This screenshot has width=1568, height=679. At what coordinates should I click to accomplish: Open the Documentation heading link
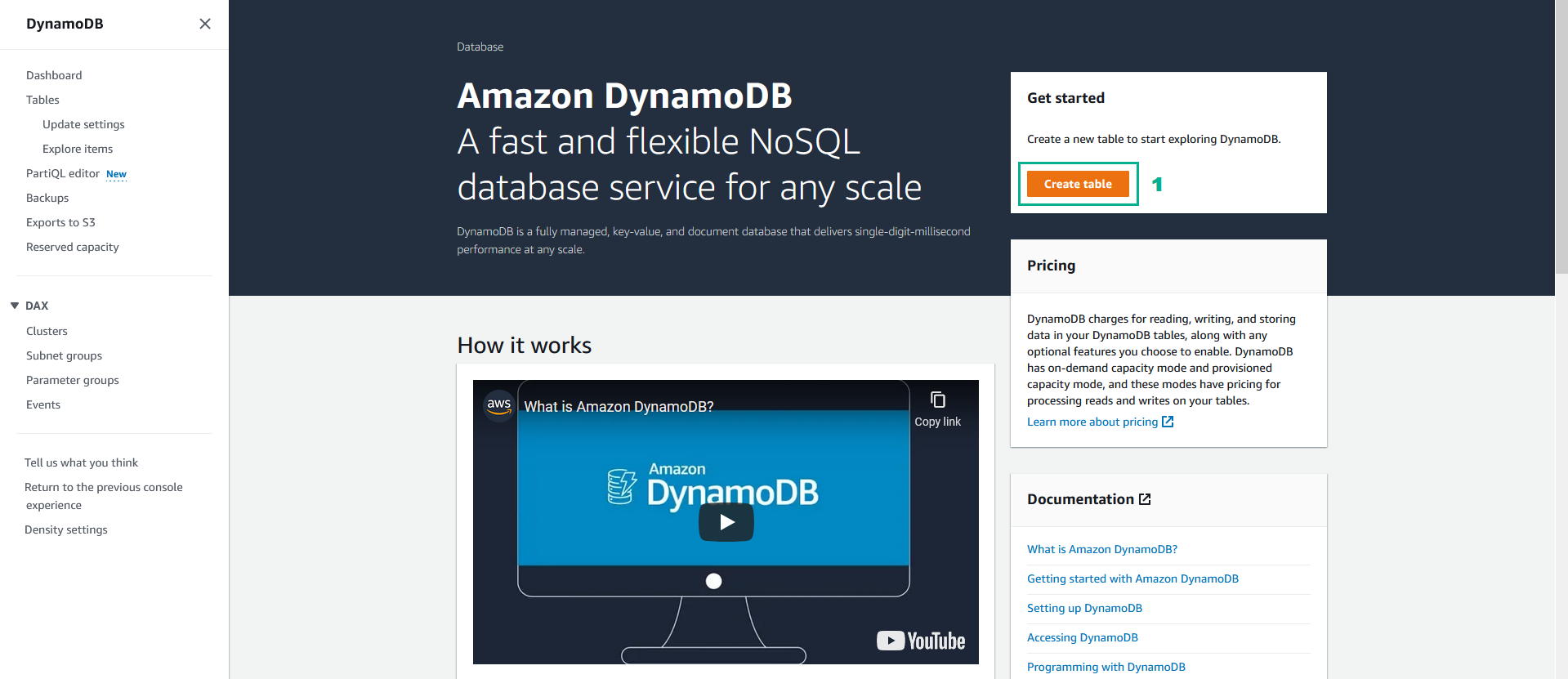1080,499
